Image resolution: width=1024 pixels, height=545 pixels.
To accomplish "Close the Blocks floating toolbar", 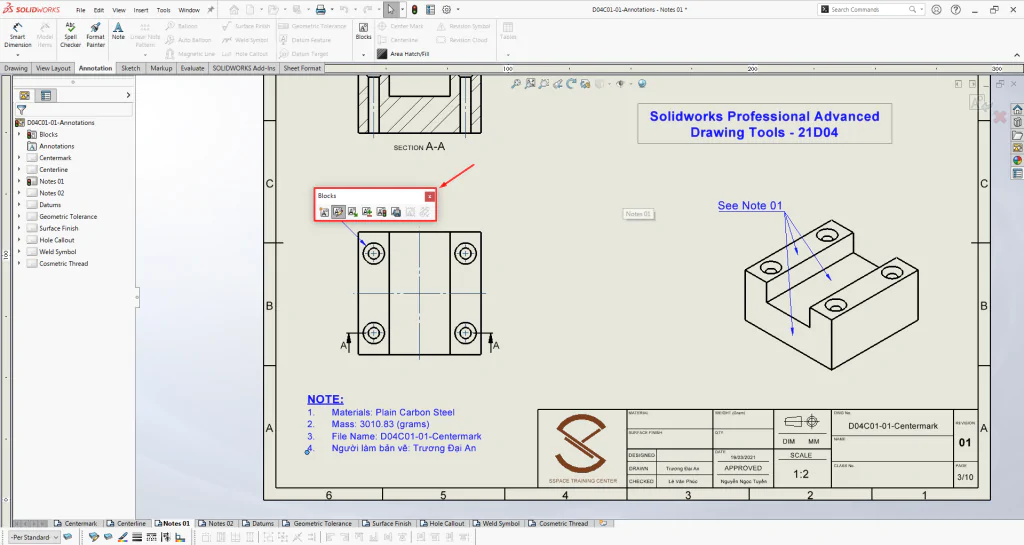I will point(429,196).
